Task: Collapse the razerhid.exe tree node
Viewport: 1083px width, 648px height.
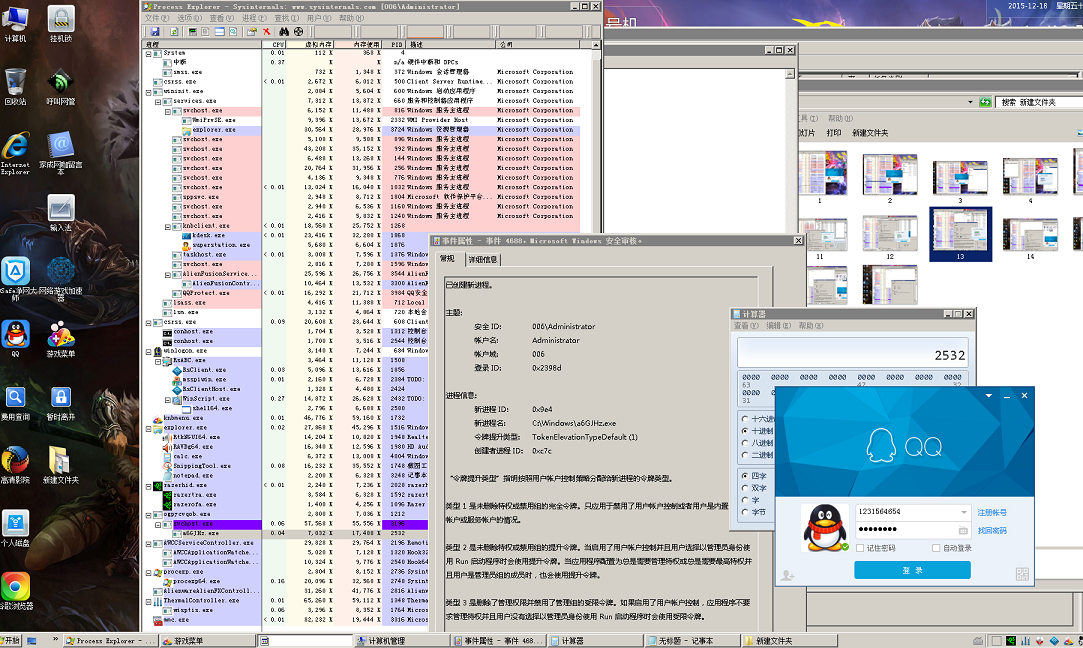Action: tap(148, 486)
